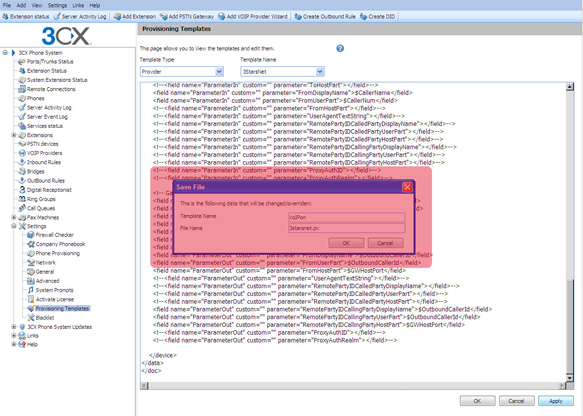583x416 pixels.
Task: Select PSTN devices tree icon
Action: coord(22,144)
